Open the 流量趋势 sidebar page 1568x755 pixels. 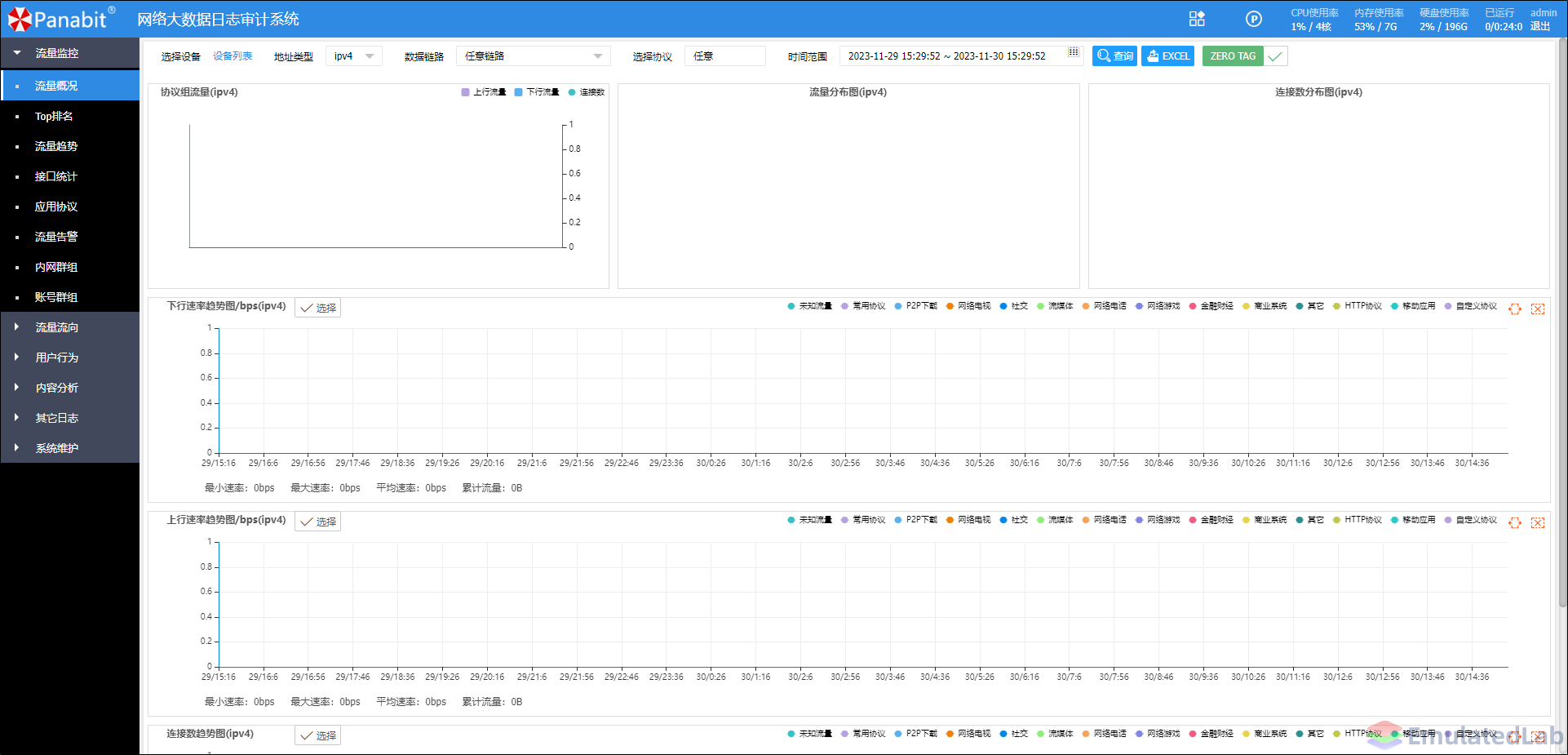[70, 146]
